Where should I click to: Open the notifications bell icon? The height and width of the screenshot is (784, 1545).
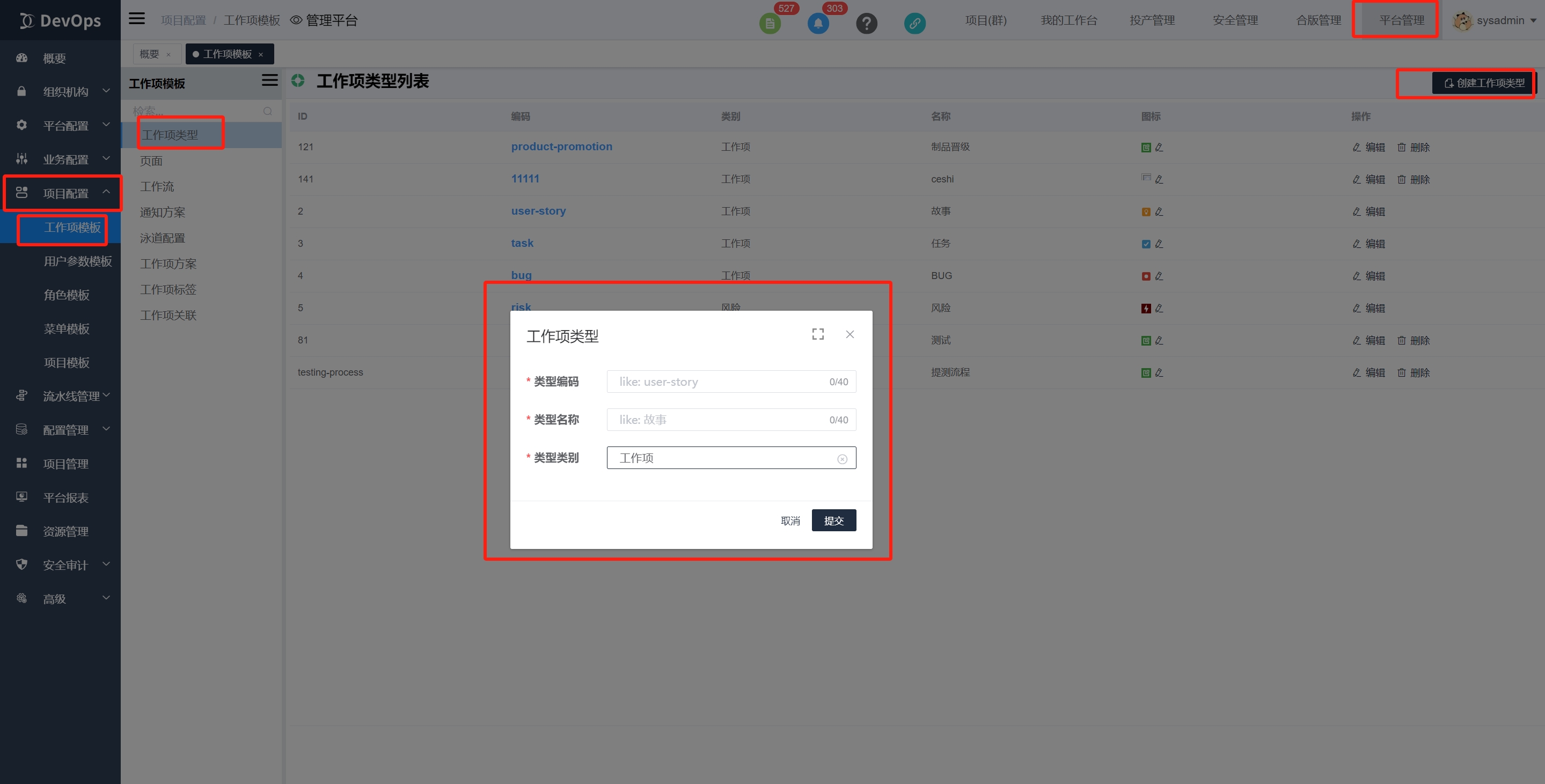pyautogui.click(x=818, y=23)
